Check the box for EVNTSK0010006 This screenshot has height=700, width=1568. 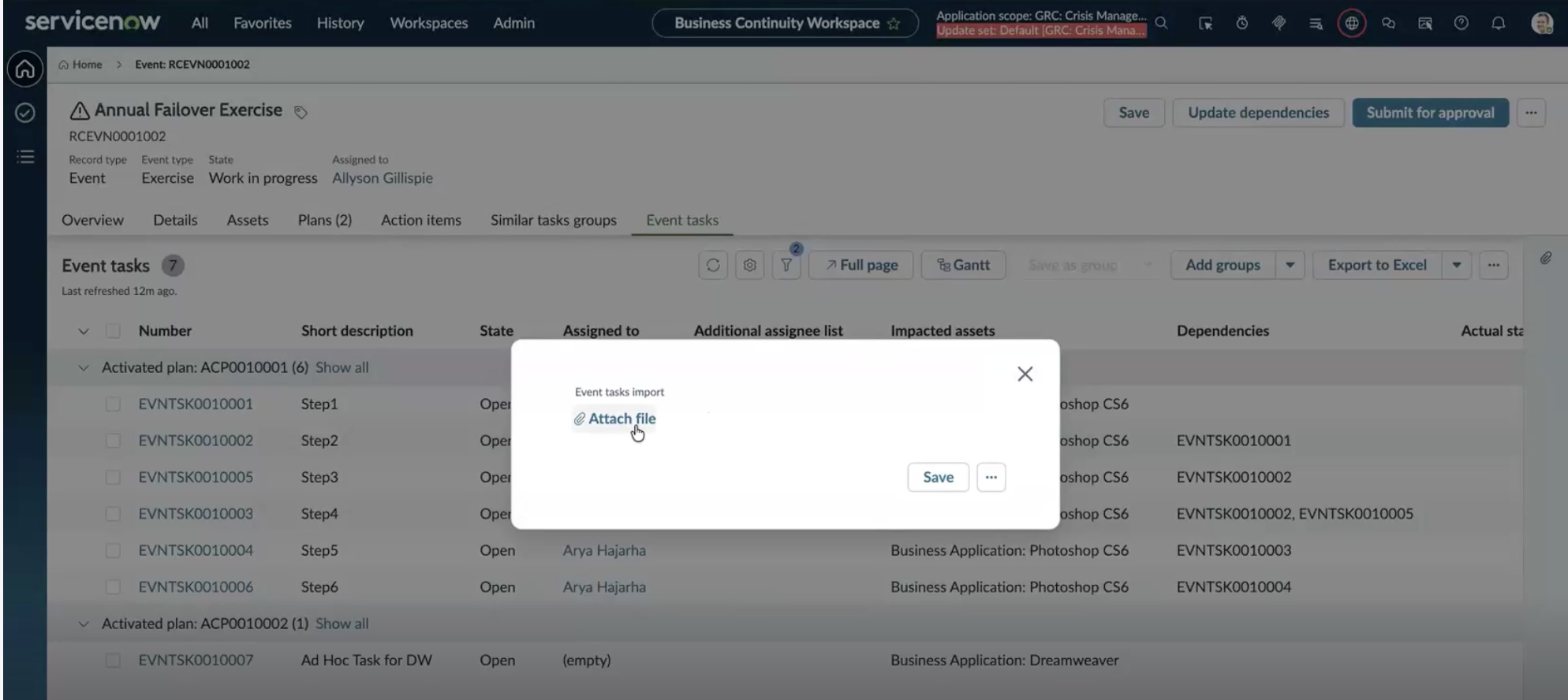tap(113, 586)
